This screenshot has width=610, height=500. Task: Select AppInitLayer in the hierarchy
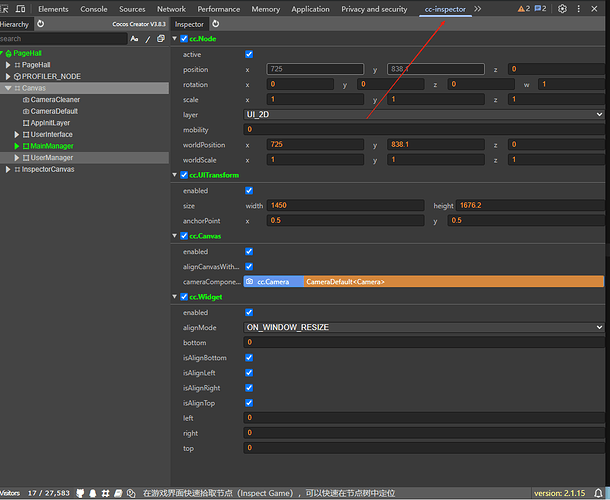pos(50,123)
